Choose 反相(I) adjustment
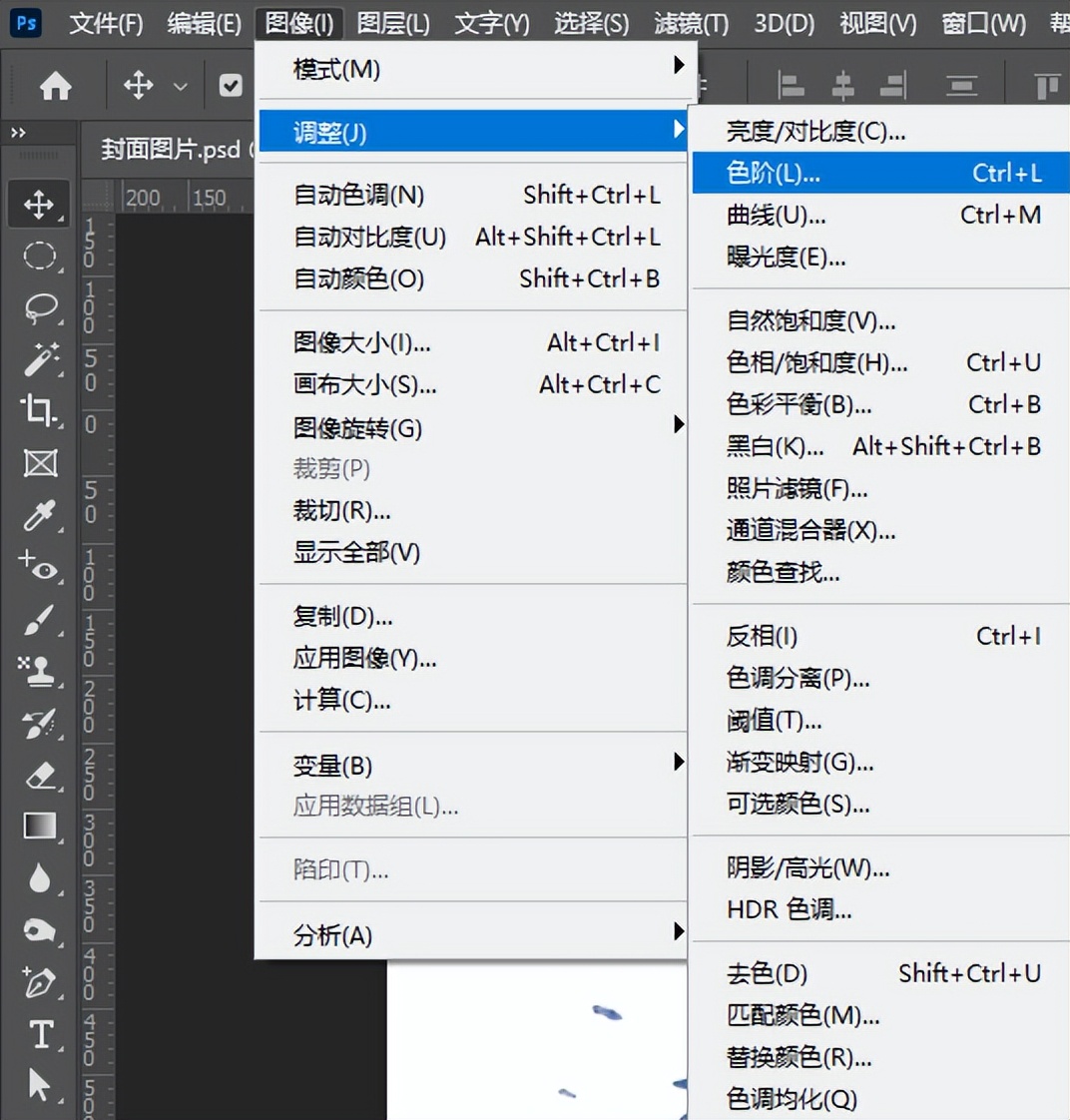The width and height of the screenshot is (1070, 1120). tap(881, 636)
